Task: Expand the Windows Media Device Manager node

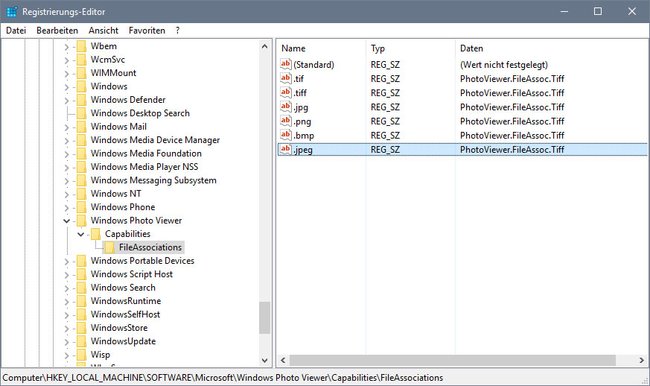Action: point(66,141)
